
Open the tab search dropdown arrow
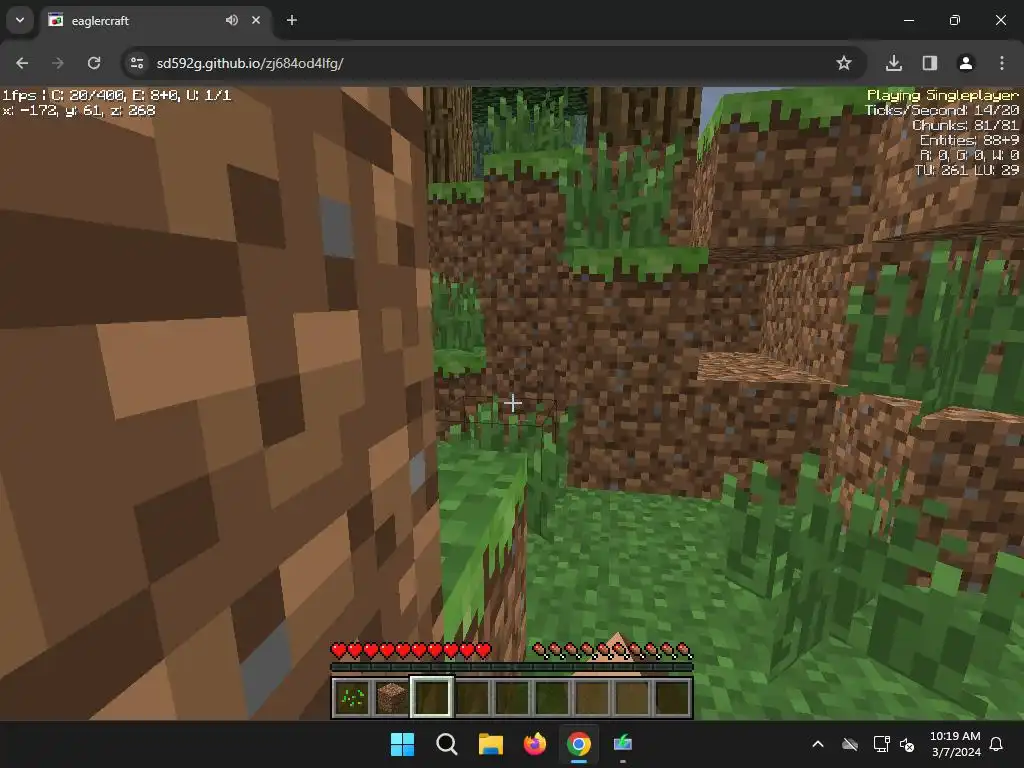tap(20, 20)
